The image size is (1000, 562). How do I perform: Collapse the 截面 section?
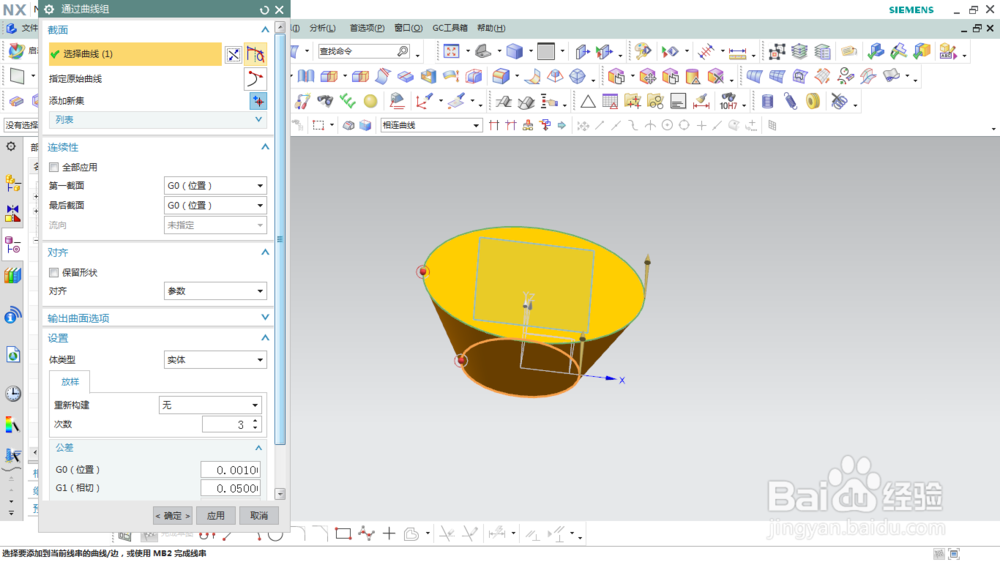(157, 30)
